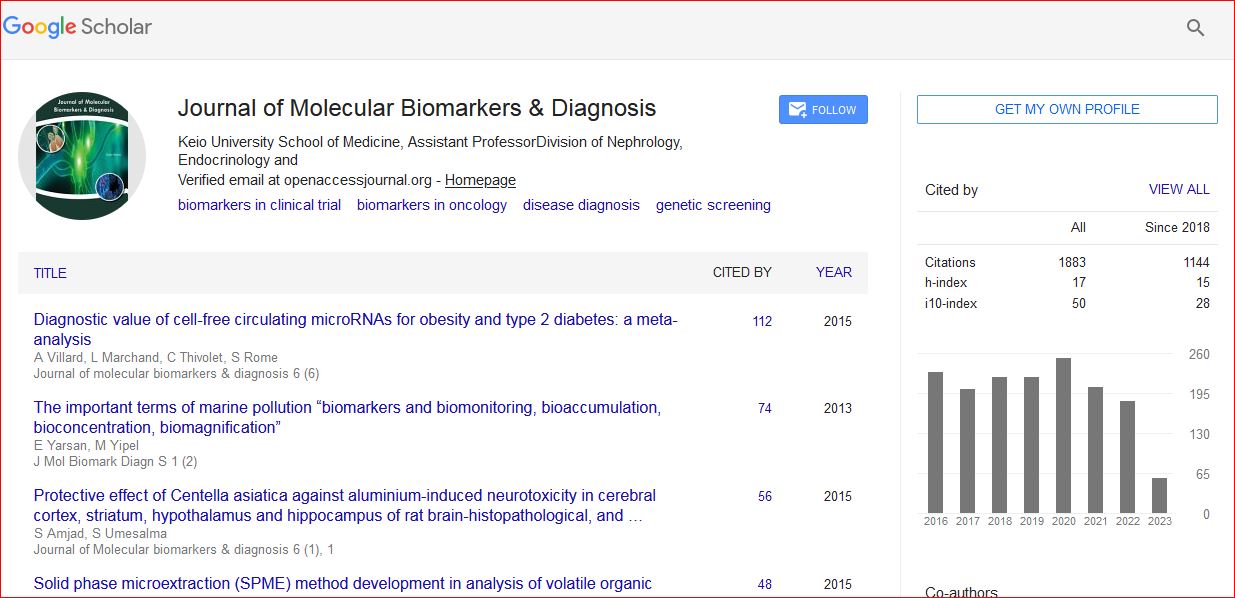
Task: Select biomarkers in clinical trial tag
Action: [x=259, y=205]
